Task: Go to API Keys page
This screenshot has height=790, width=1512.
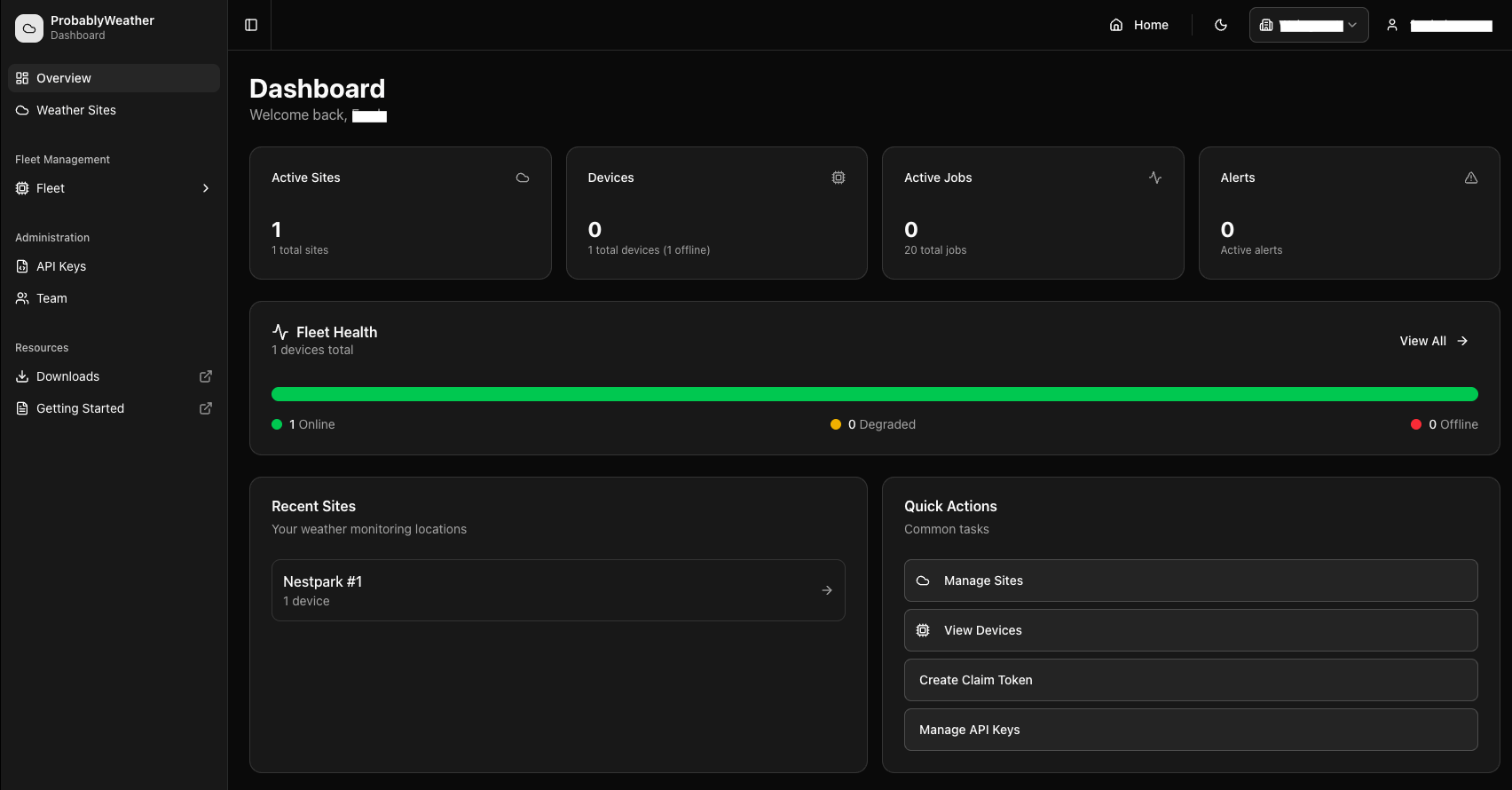Action: click(61, 266)
